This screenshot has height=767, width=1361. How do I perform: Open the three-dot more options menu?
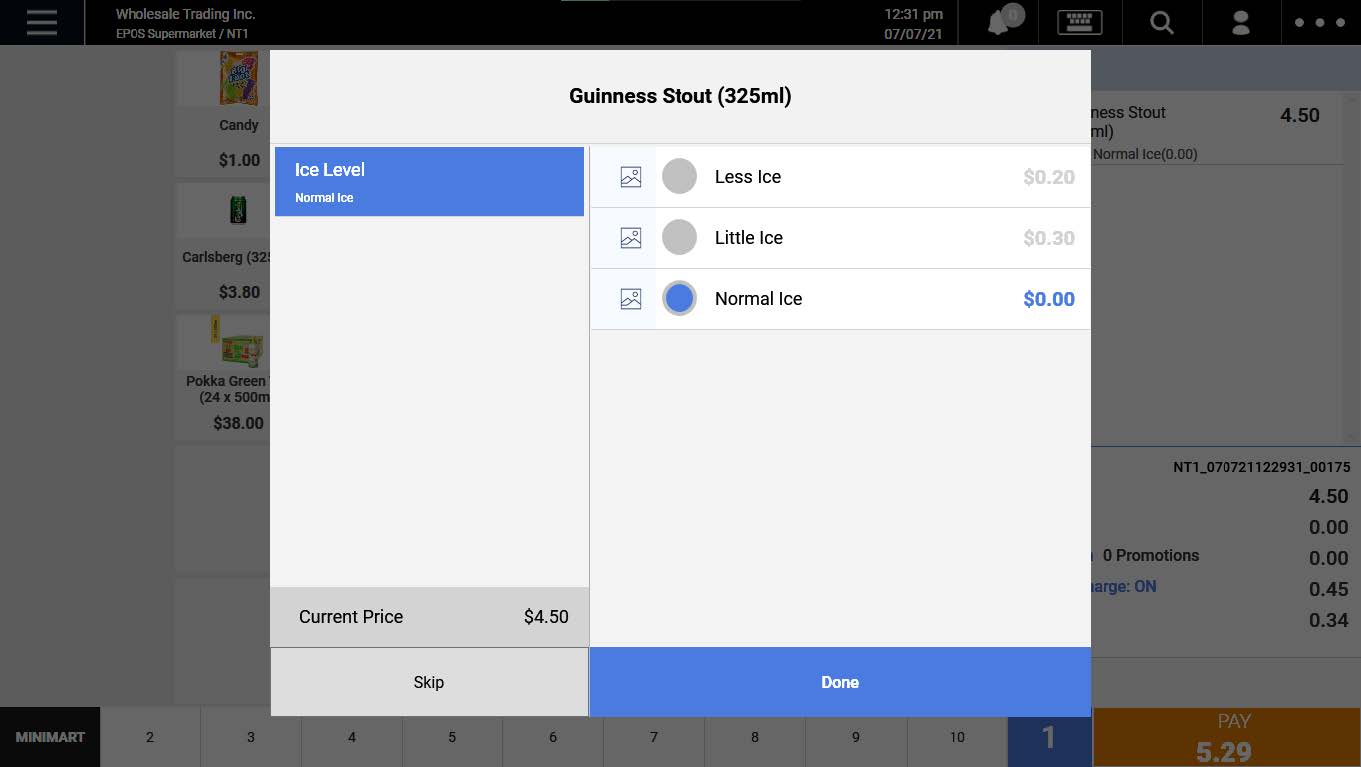(x=1320, y=22)
